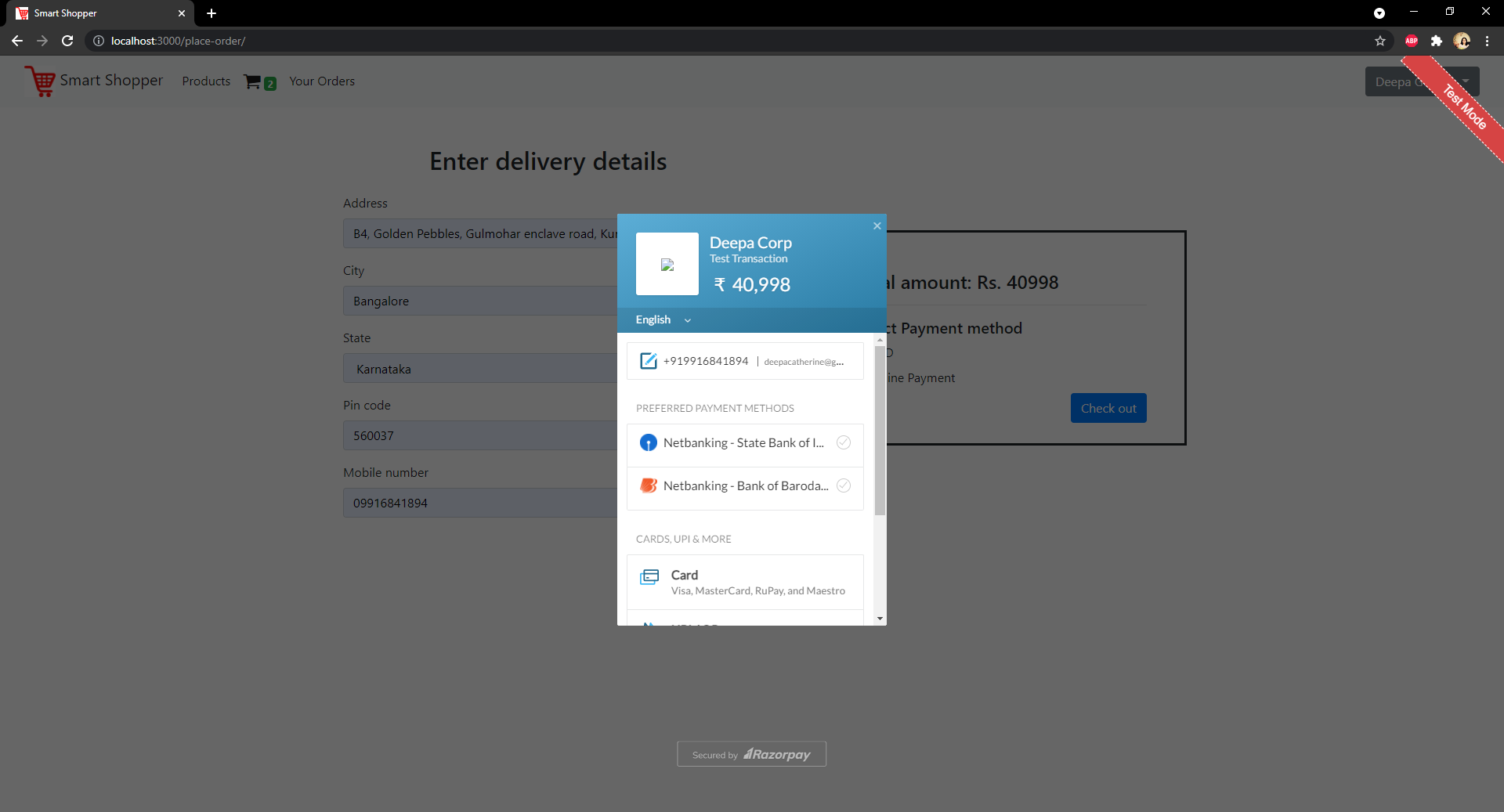Screen dimensions: 1504x812
Task: Open the Your Orders menu link
Action: pyautogui.click(x=322, y=81)
